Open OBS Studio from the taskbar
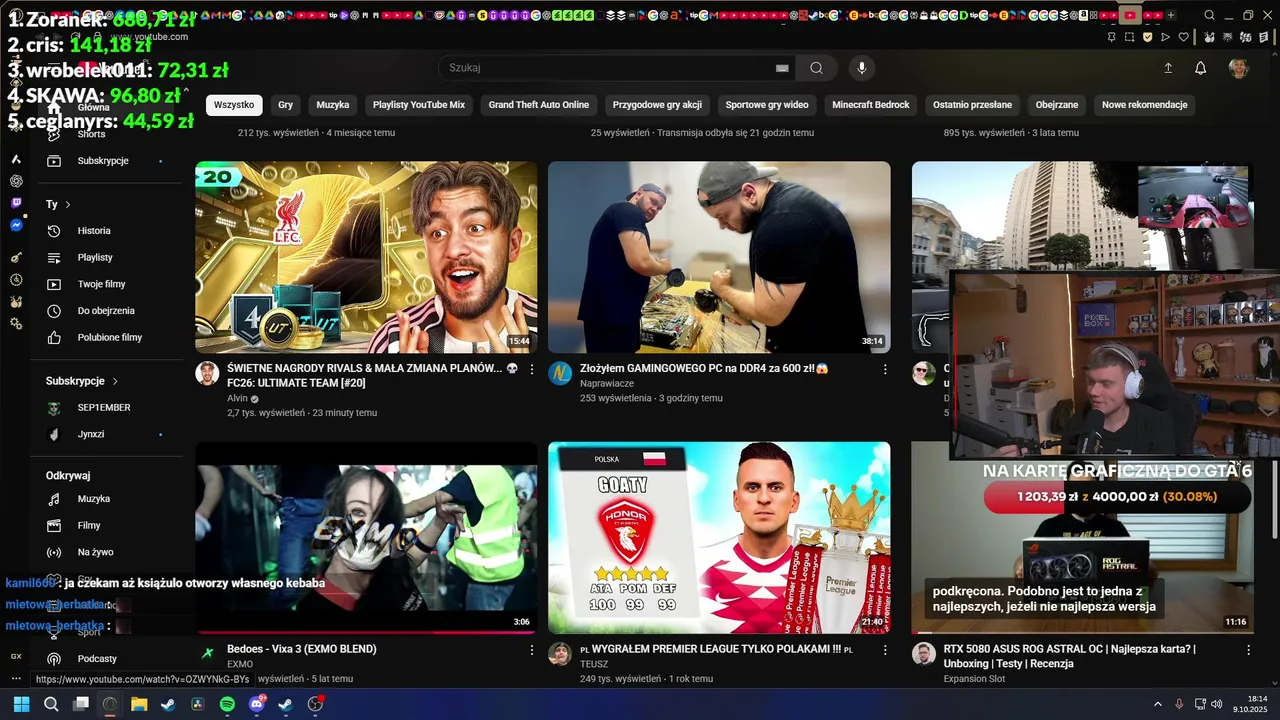Image resolution: width=1280 pixels, height=720 pixels. click(315, 704)
